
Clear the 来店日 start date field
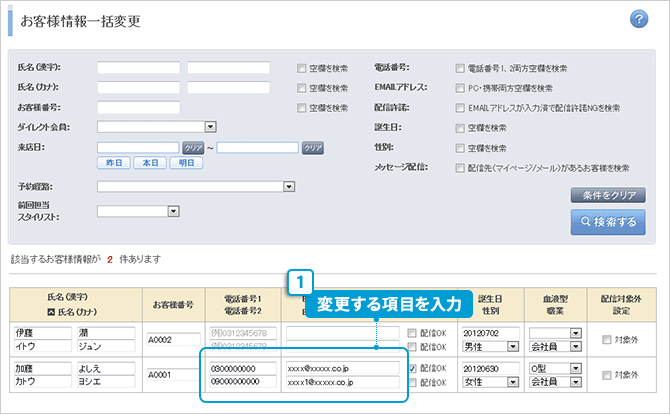point(193,147)
